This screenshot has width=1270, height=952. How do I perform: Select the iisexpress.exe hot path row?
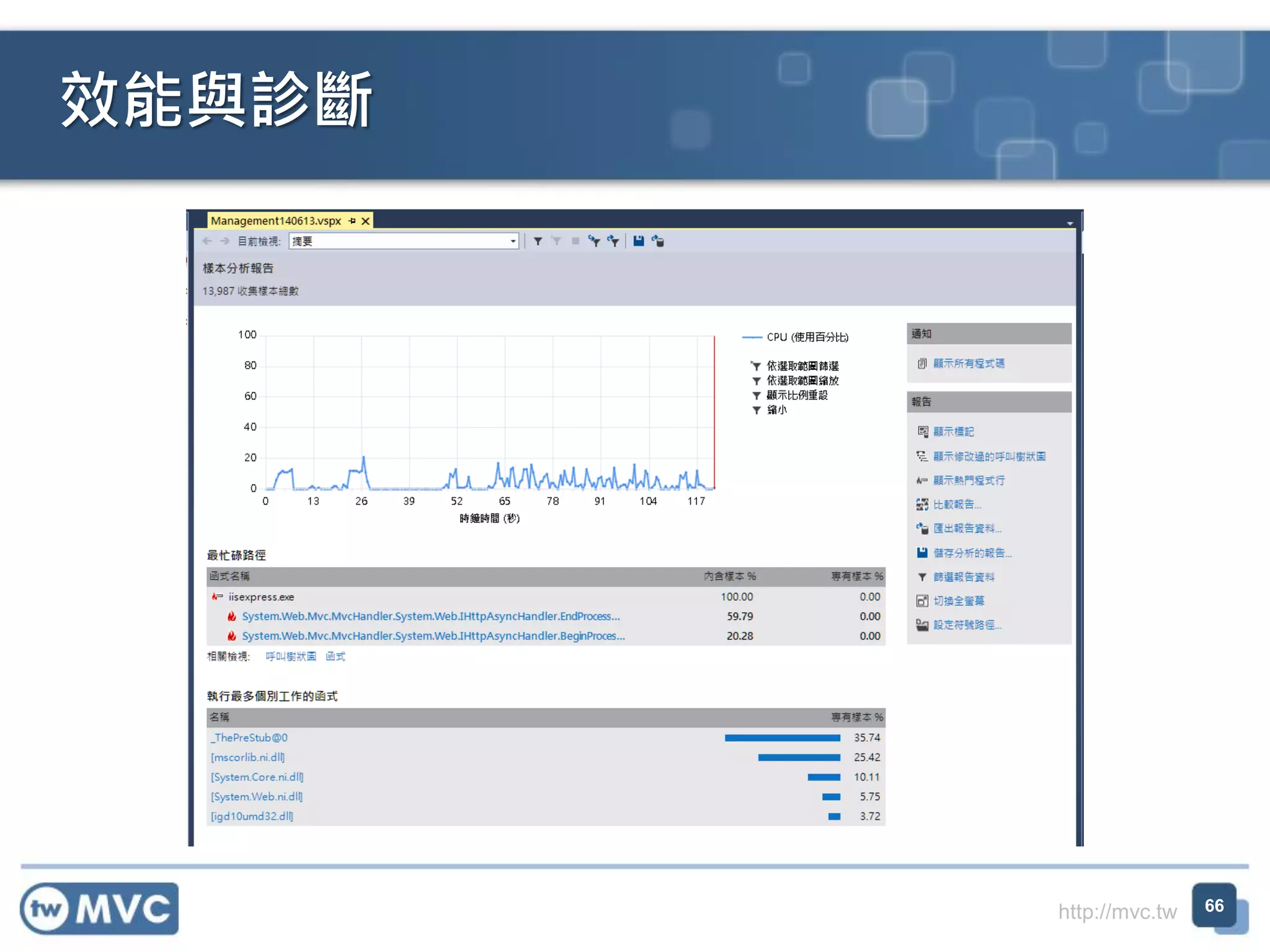[x=546, y=597]
